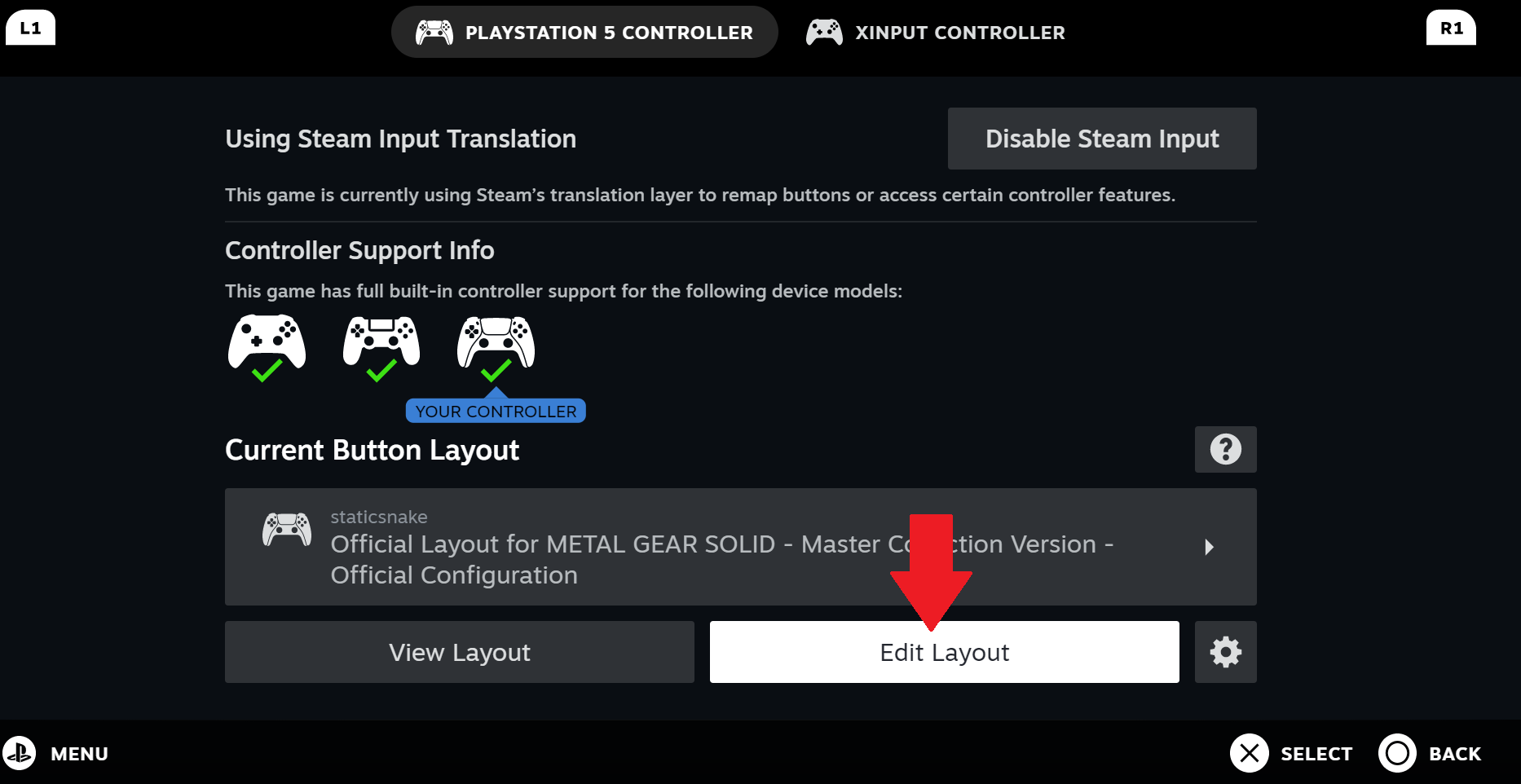The width and height of the screenshot is (1521, 784).
Task: Click the PS5 controller support icon
Action: [496, 347]
